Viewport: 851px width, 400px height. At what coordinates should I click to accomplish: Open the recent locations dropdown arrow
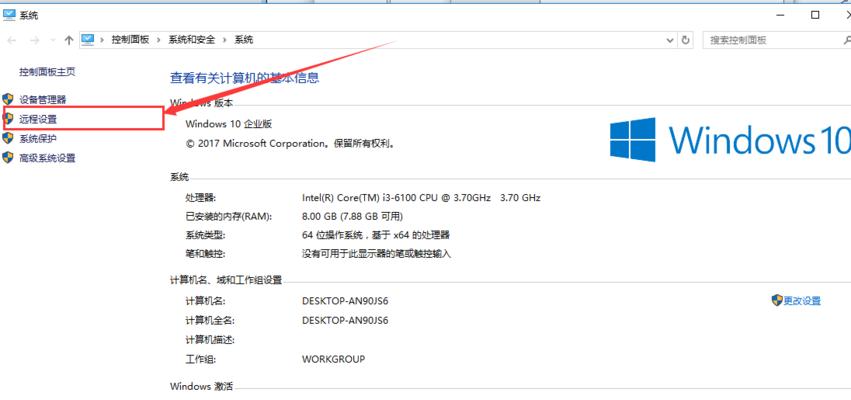coord(53,40)
